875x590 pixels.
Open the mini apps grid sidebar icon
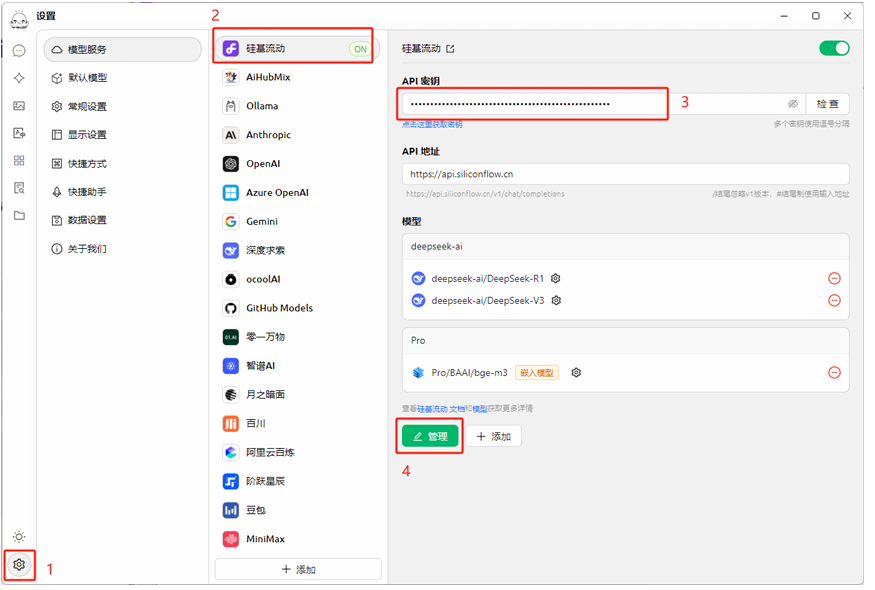pos(19,161)
